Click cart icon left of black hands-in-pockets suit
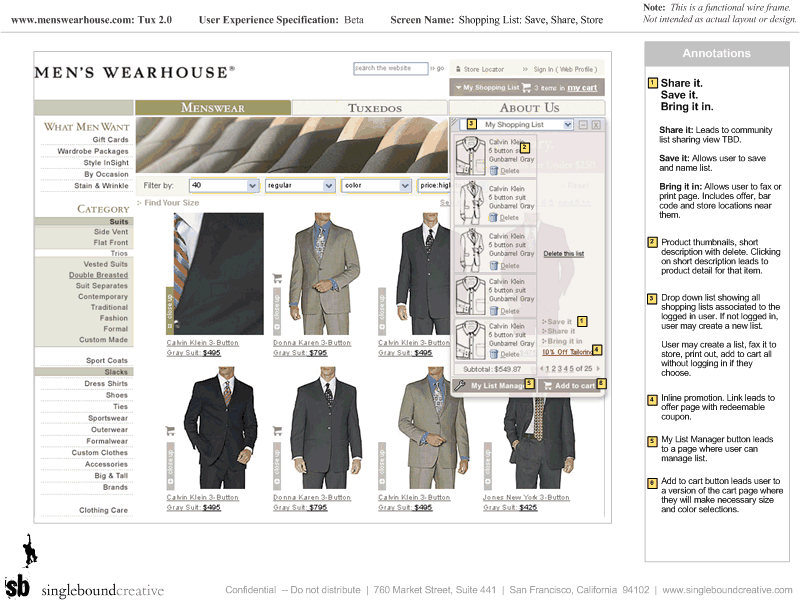The image size is (800, 601). click(170, 431)
